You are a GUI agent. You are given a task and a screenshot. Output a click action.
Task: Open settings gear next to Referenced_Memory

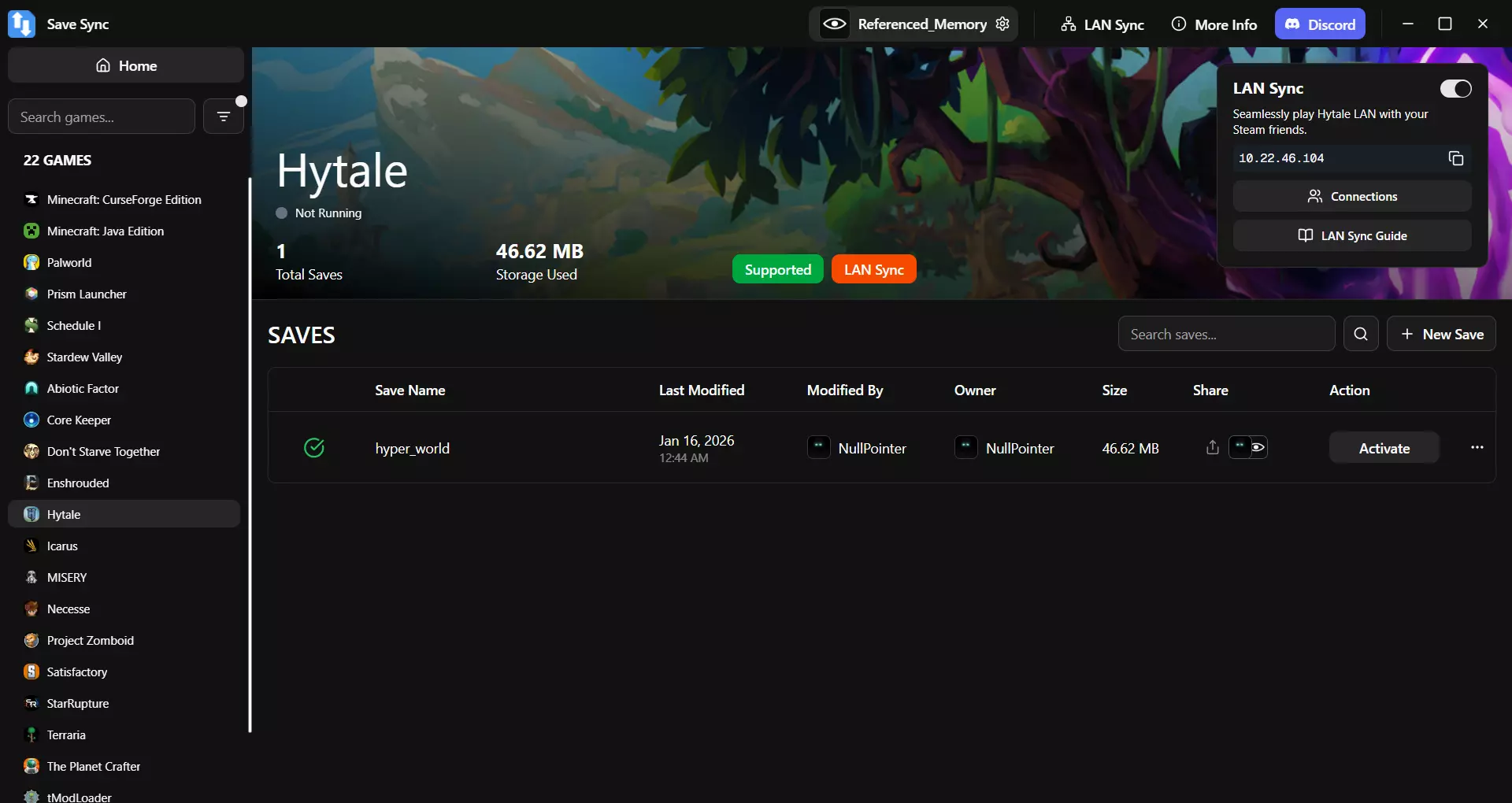[1002, 24]
